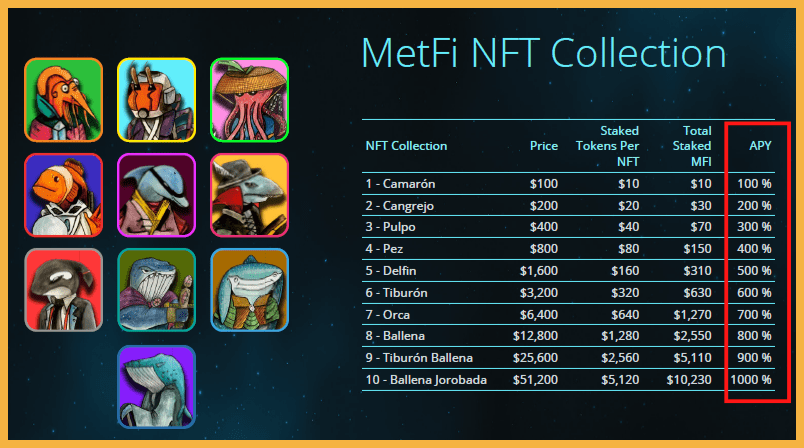Image resolution: width=804 pixels, height=448 pixels.
Task: Select the Price column header
Action: pyautogui.click(x=544, y=146)
